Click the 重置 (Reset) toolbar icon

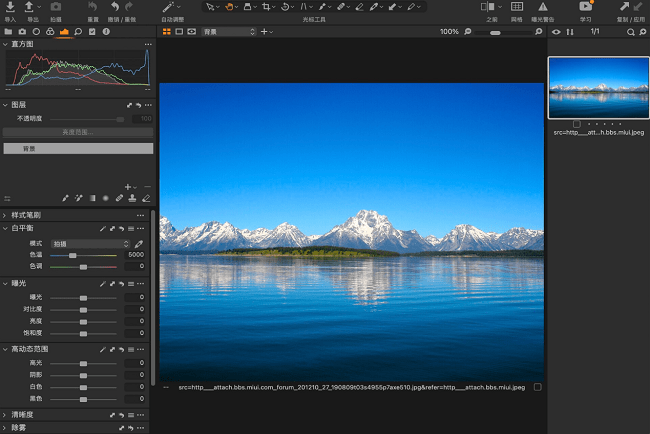click(x=92, y=7)
